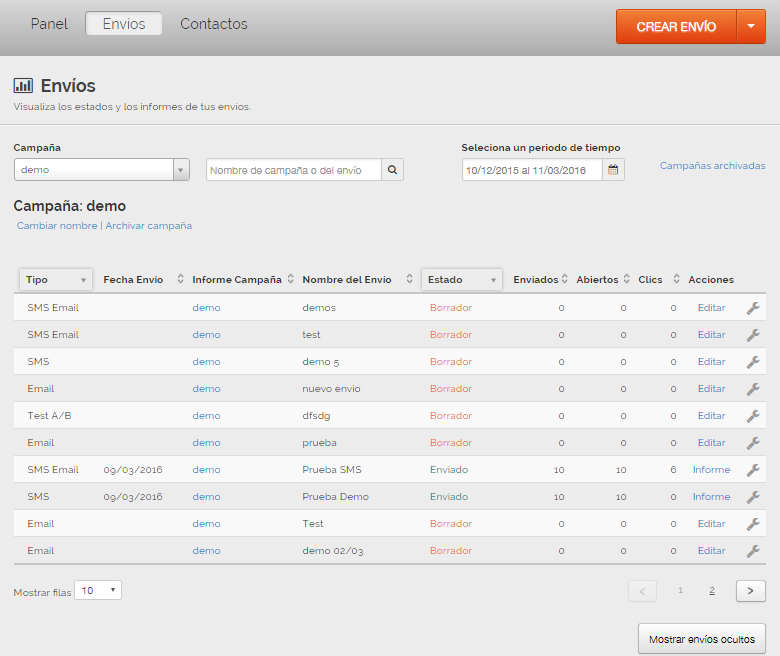Click Borrador status in test row
The width and height of the screenshot is (780, 656).
coord(451,335)
